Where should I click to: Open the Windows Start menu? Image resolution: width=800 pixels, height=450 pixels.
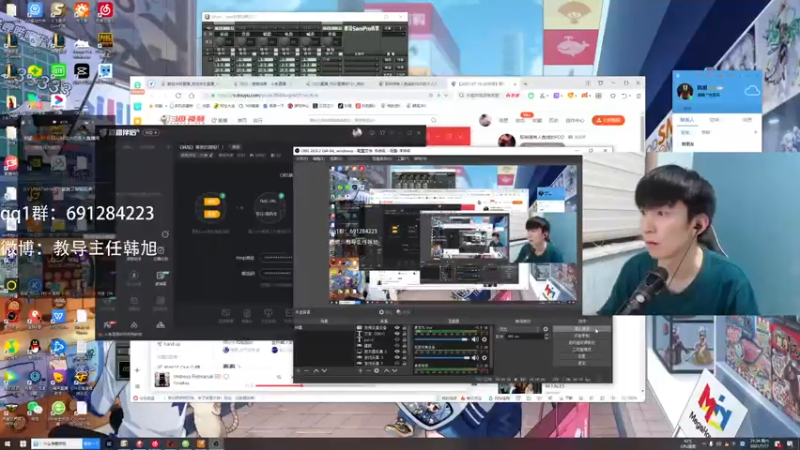tap(9, 444)
